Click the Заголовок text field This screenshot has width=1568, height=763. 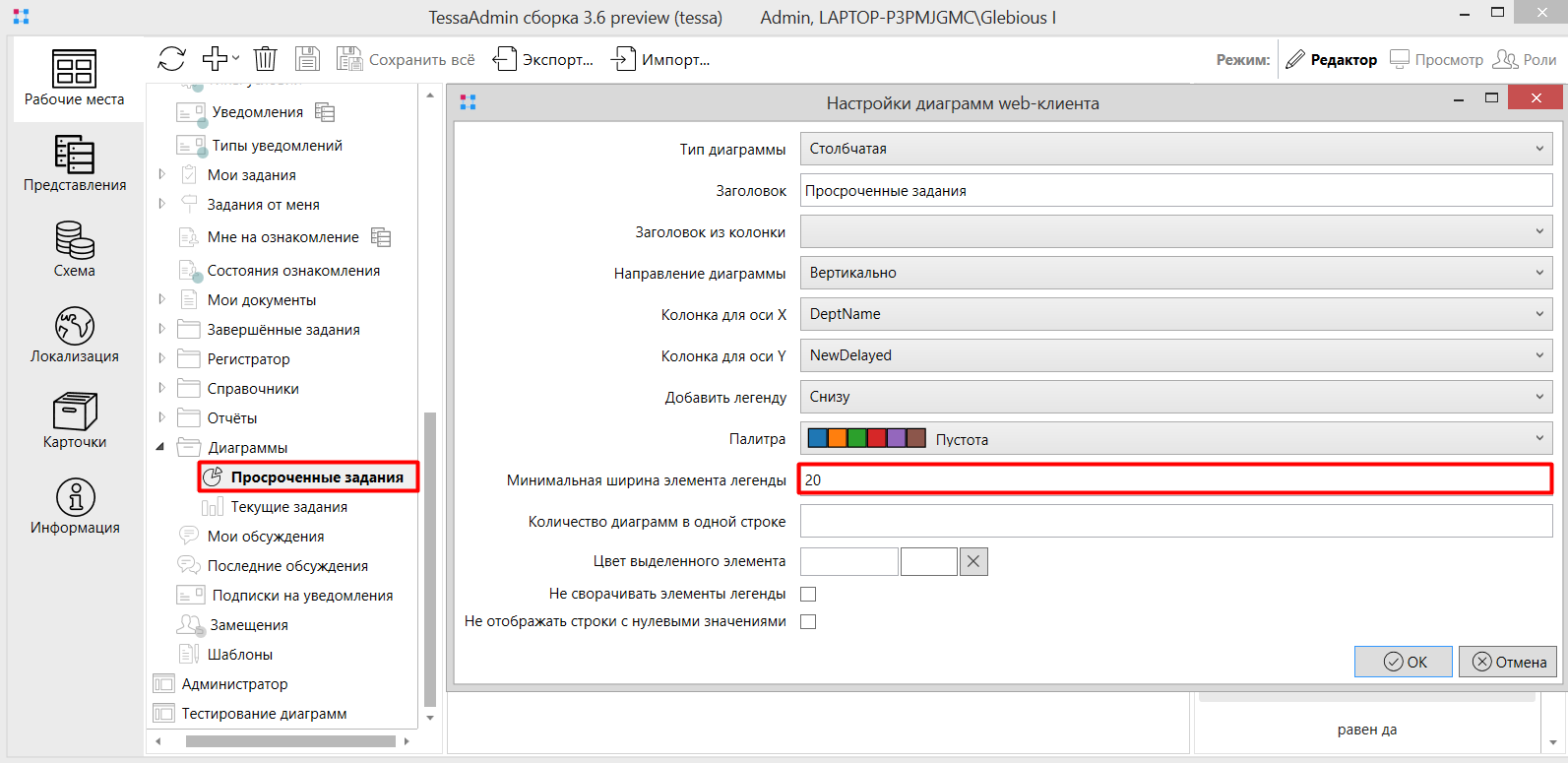click(1175, 191)
